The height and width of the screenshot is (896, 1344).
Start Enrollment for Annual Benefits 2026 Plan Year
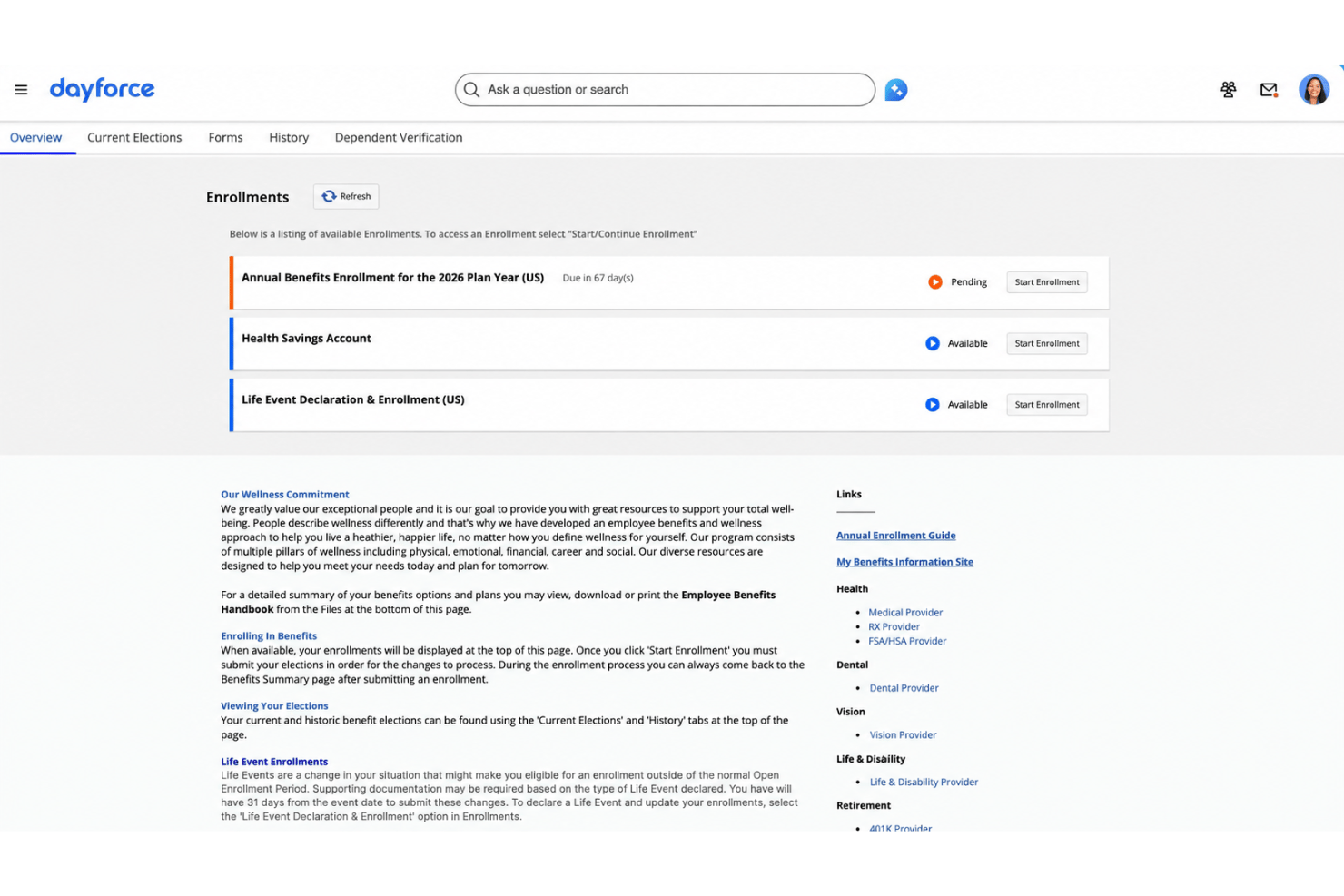point(1047,282)
